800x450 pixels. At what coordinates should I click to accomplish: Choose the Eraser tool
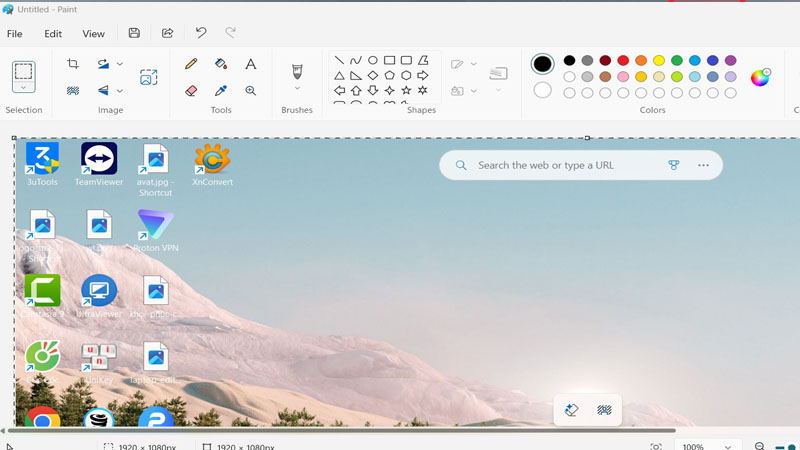191,90
